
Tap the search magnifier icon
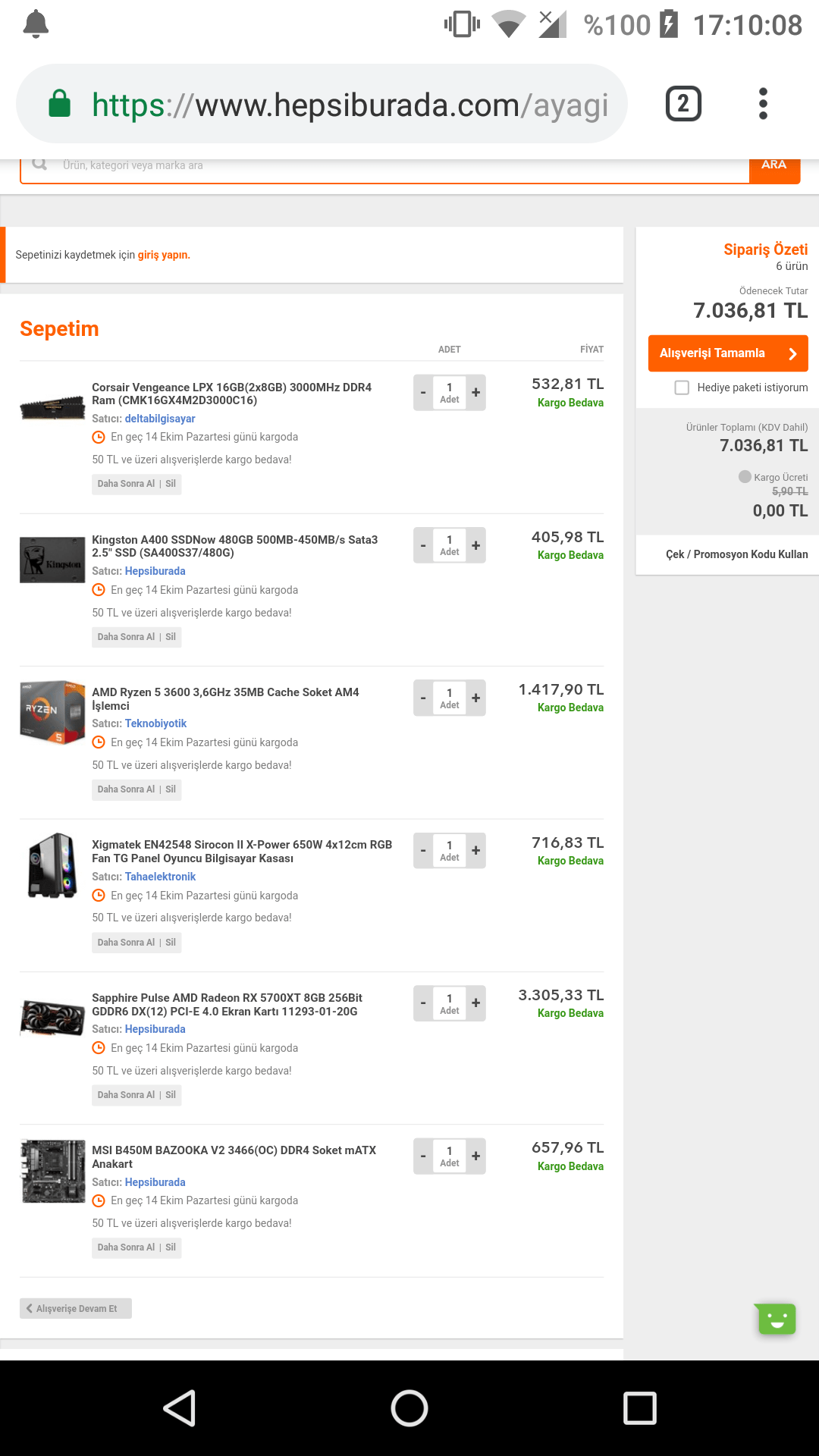coord(39,165)
